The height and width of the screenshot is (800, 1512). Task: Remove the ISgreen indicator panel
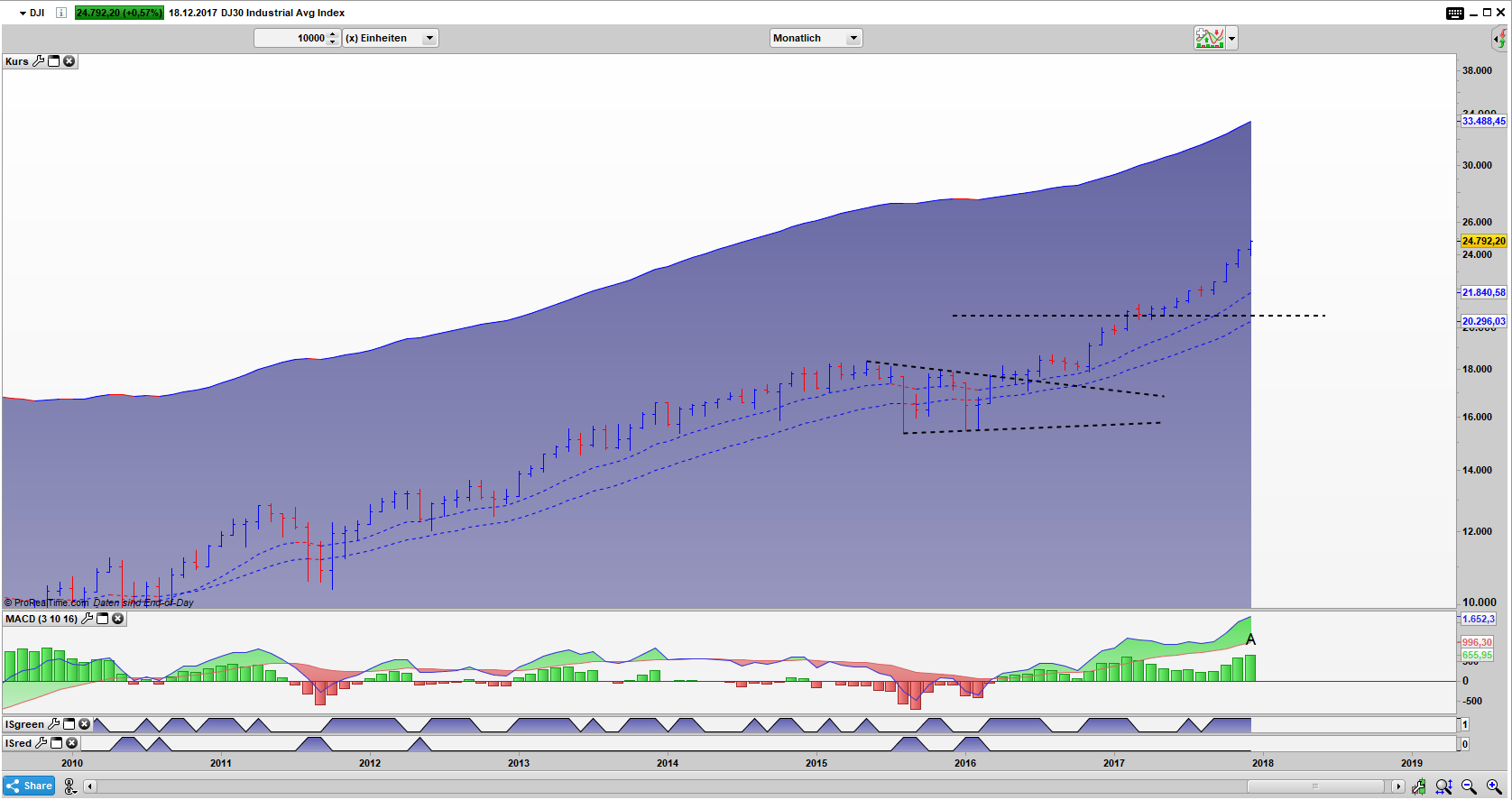(84, 724)
